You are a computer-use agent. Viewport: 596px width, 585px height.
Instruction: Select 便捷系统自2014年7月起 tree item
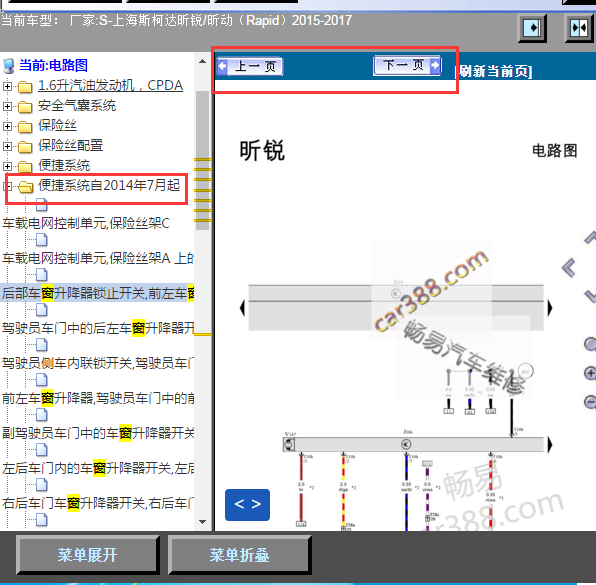click(x=109, y=185)
